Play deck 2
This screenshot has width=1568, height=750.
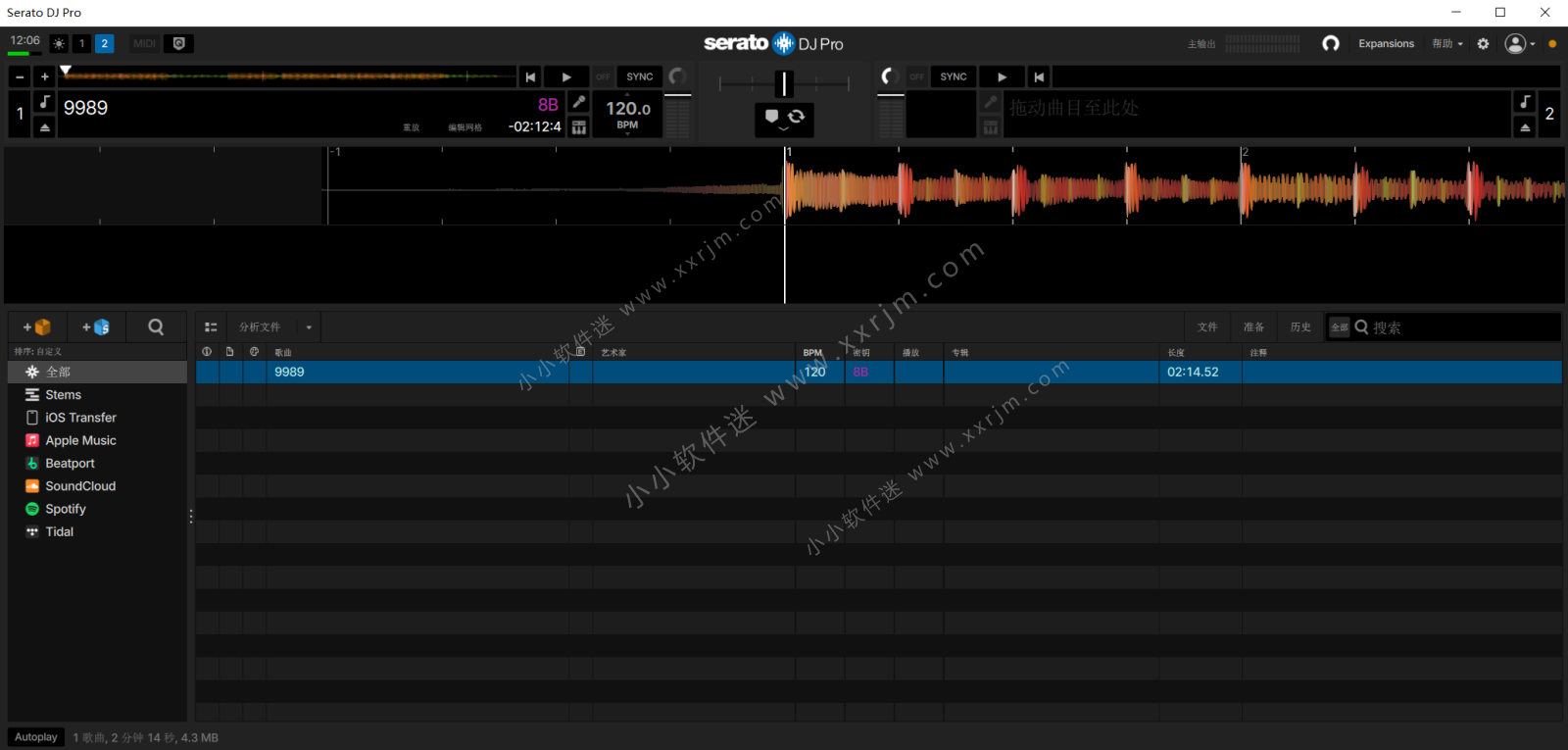coord(1002,76)
